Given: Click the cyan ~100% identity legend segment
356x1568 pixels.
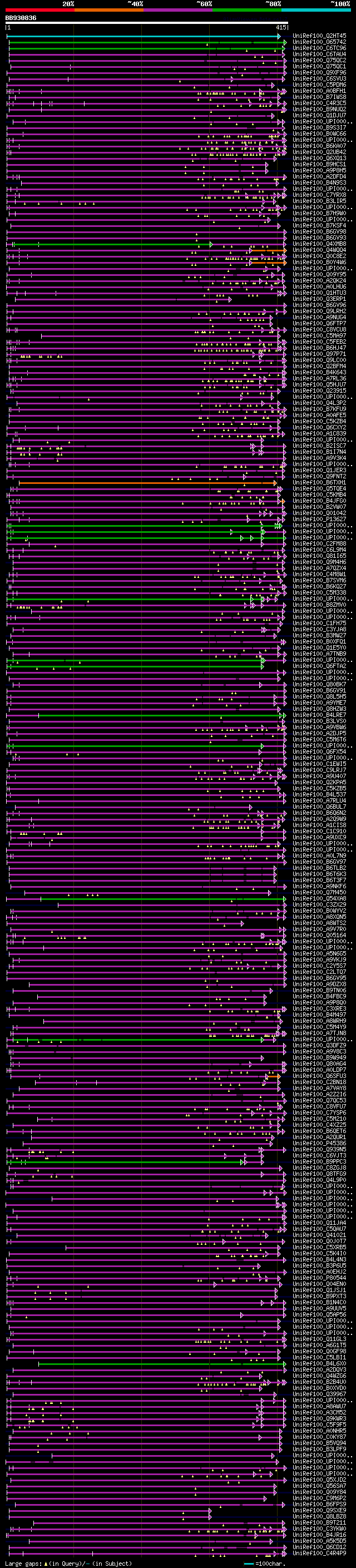Looking at the screenshot, I should pos(315,11).
